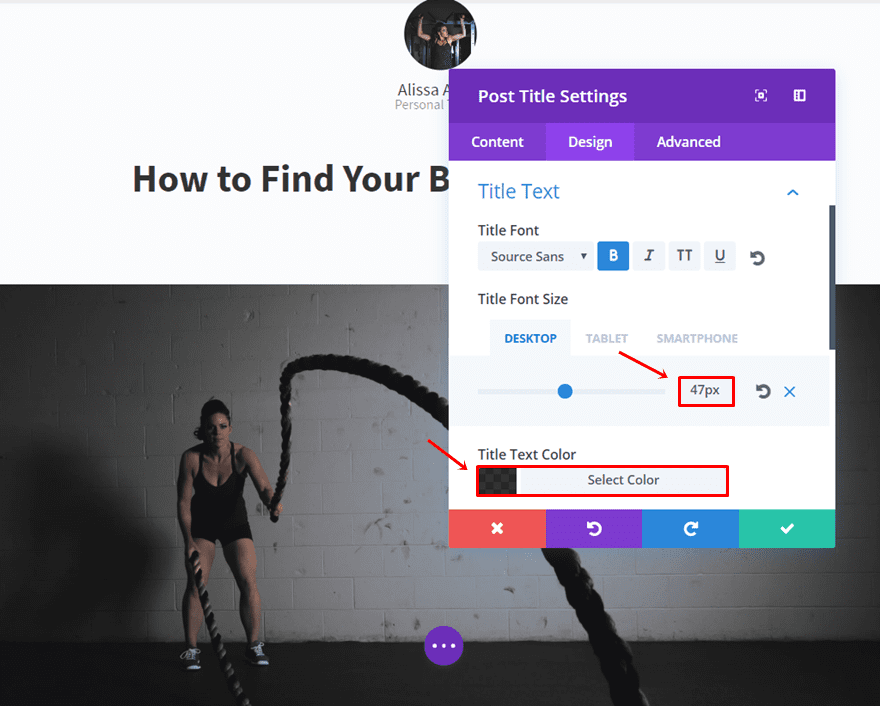
Task: Open the Source Sans font dropdown
Action: 535,256
